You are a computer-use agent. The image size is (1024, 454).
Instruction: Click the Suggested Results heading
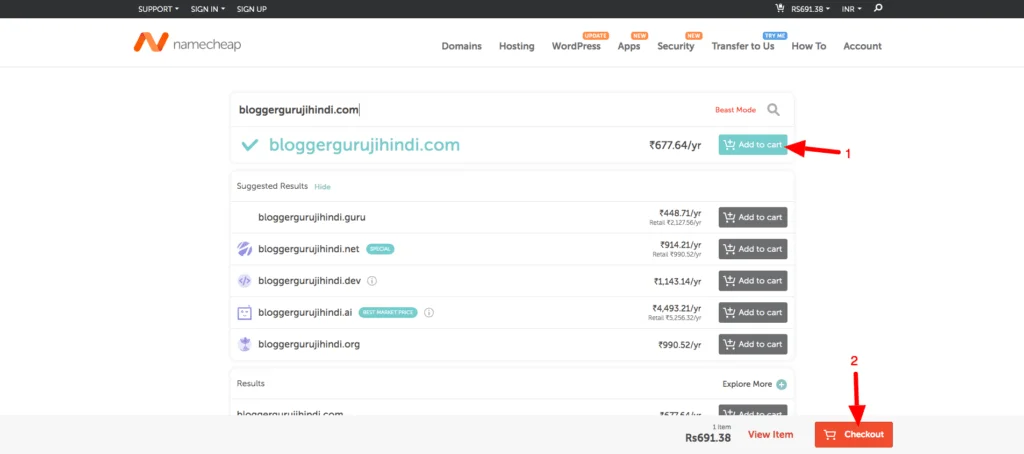tap(272, 186)
